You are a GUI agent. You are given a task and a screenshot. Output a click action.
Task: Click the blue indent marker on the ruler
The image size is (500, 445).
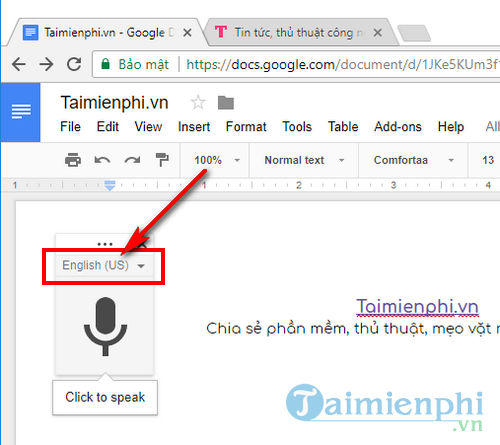point(110,185)
